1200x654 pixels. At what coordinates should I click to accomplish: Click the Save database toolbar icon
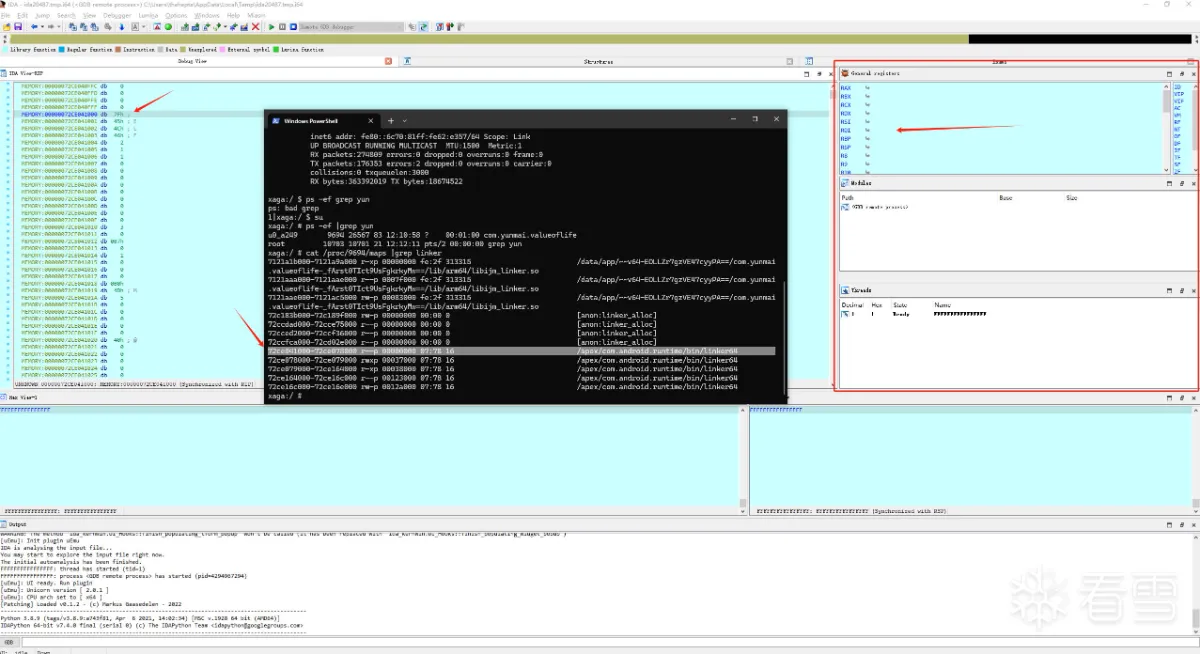point(18,27)
